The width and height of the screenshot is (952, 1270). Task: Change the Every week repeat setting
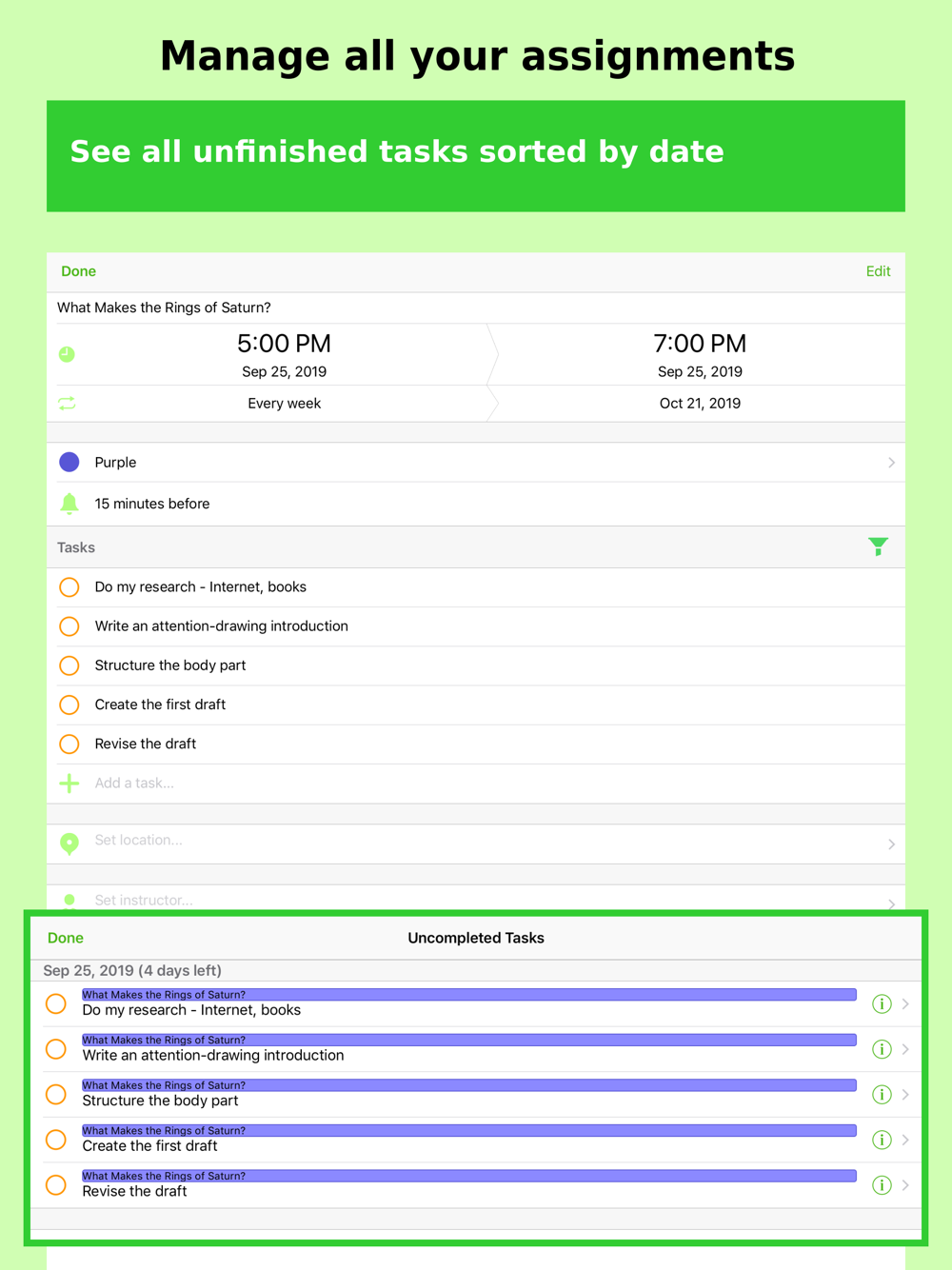pos(284,404)
